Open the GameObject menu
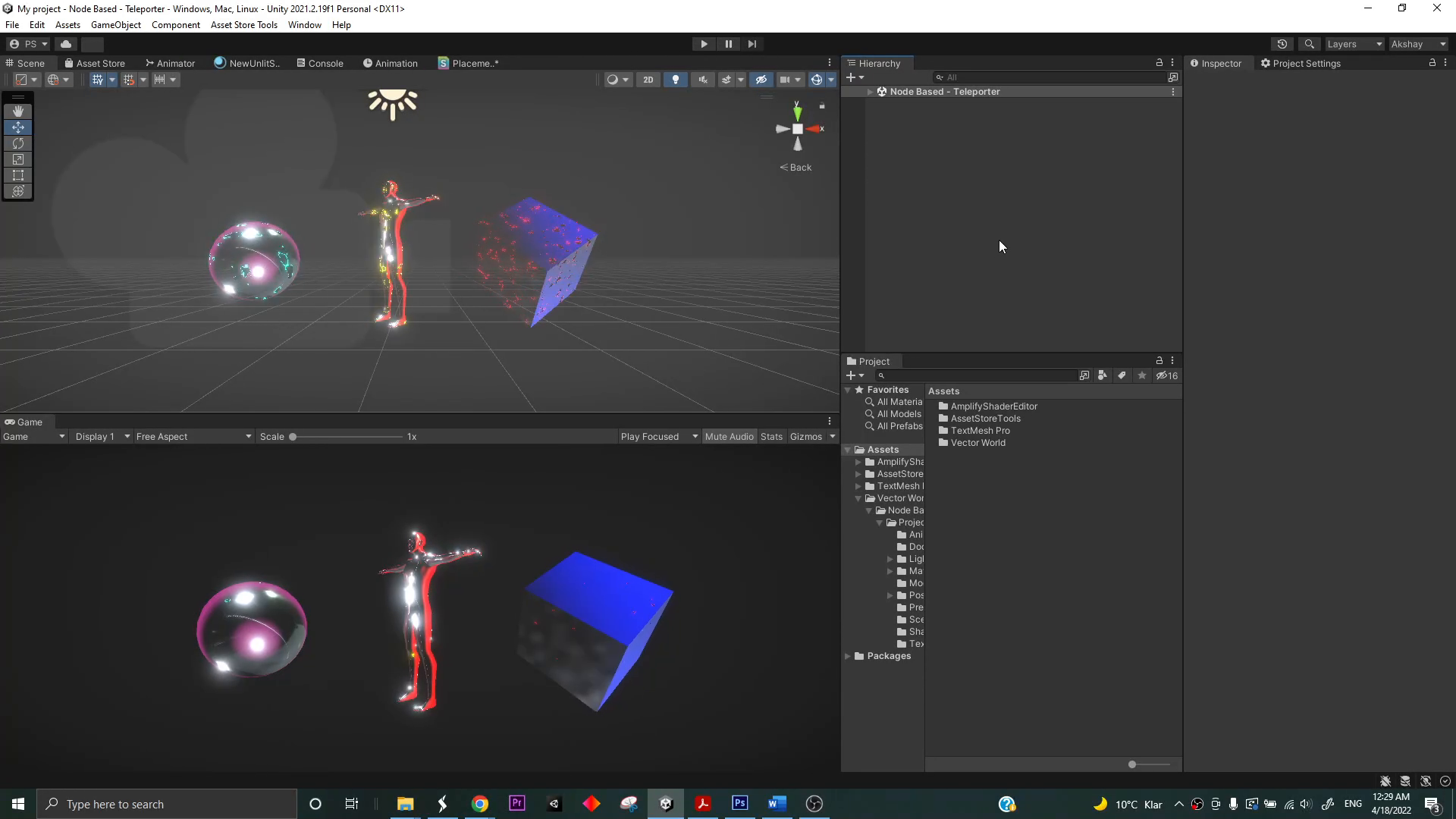Image resolution: width=1456 pixels, height=819 pixels. tap(116, 25)
